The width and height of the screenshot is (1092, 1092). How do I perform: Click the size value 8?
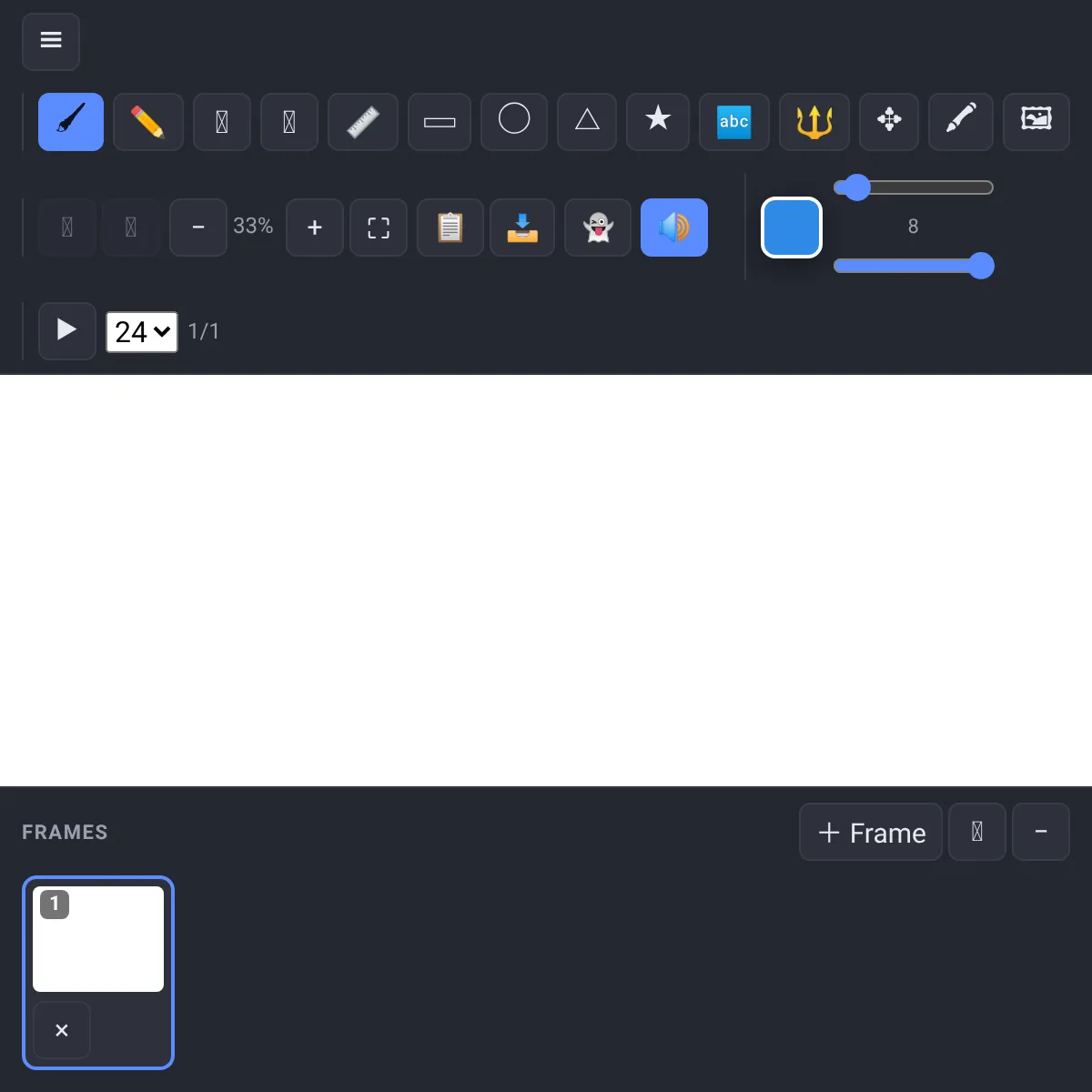[x=913, y=227]
